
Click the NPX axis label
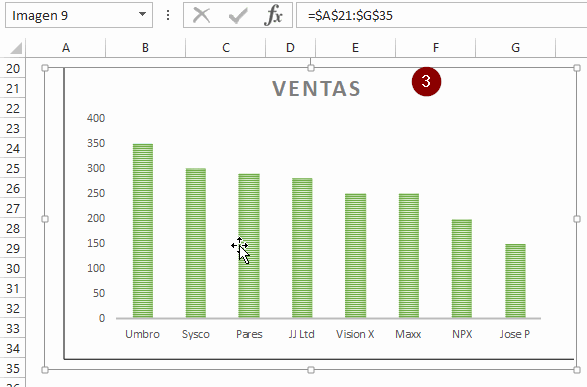click(462, 334)
